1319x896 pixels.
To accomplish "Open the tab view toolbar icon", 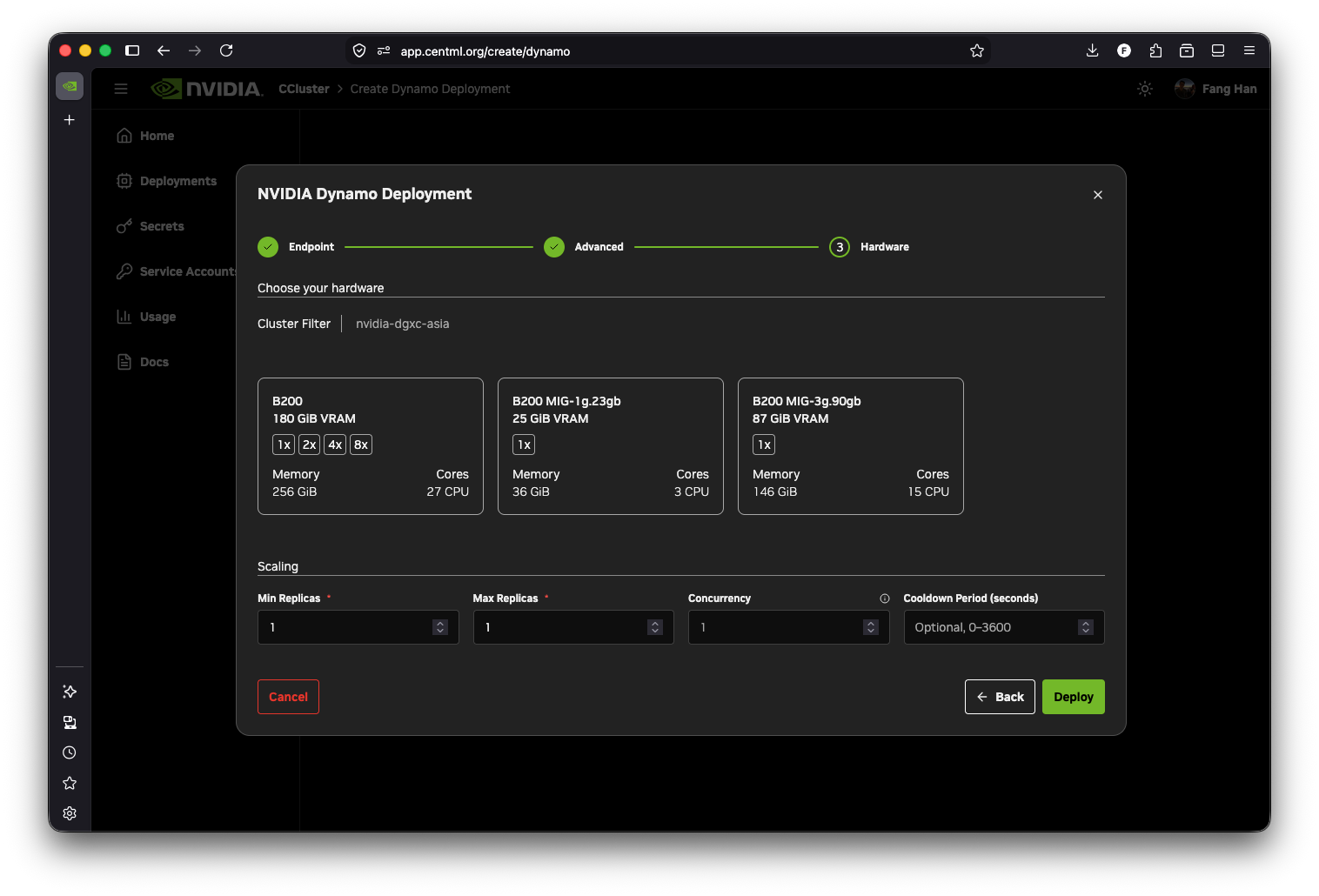I will point(1218,50).
